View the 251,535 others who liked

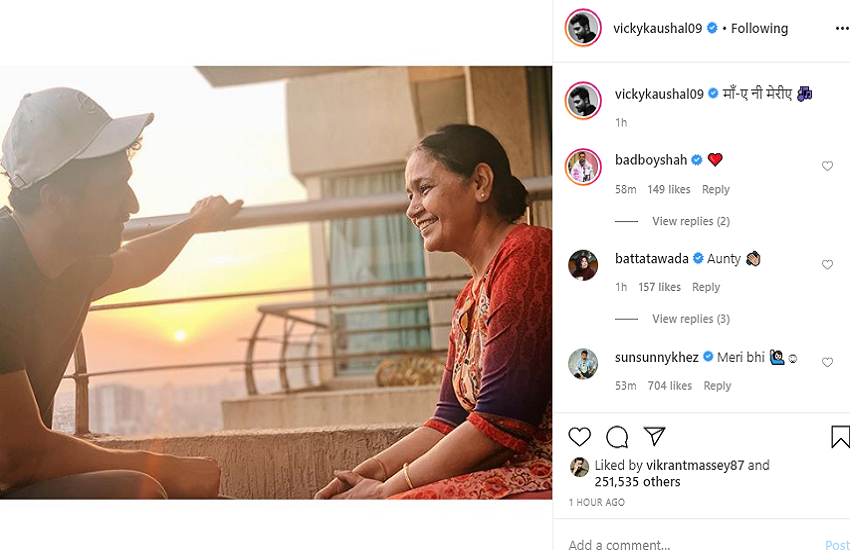638,482
